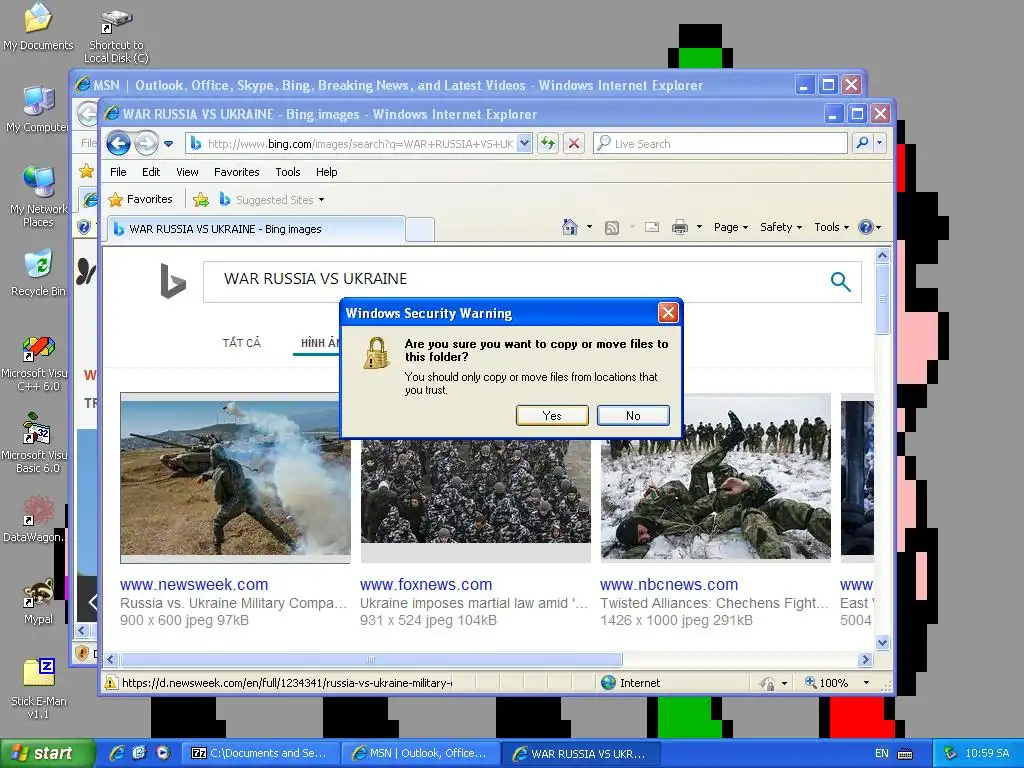Open the www.foxnews.com link
This screenshot has width=1024, height=768.
point(426,584)
